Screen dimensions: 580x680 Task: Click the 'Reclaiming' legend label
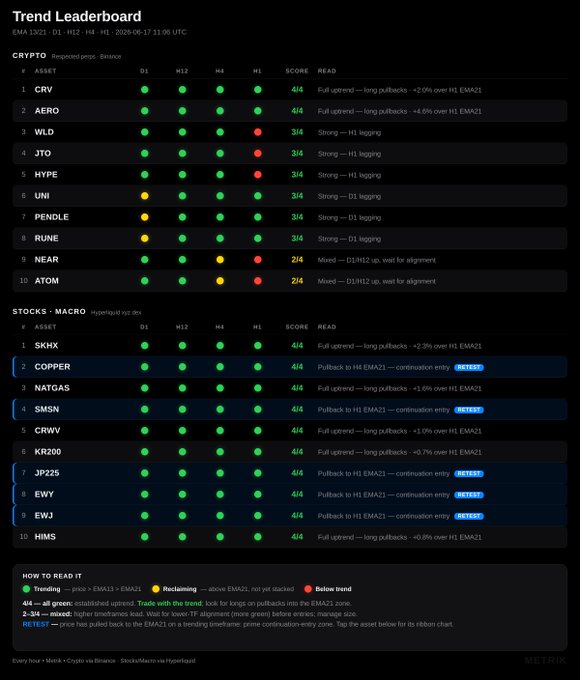pos(180,589)
